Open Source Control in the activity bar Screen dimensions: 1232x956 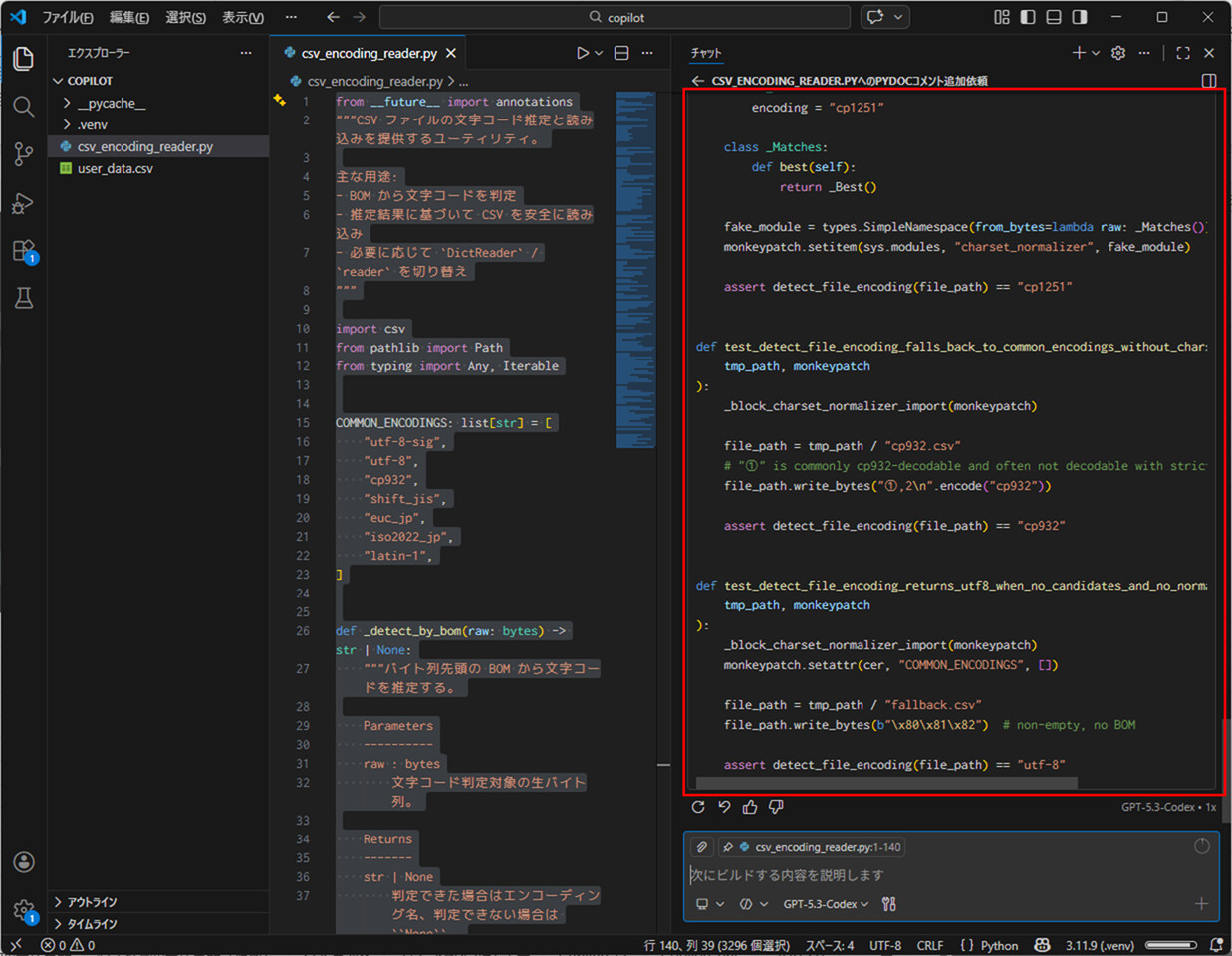(x=23, y=154)
